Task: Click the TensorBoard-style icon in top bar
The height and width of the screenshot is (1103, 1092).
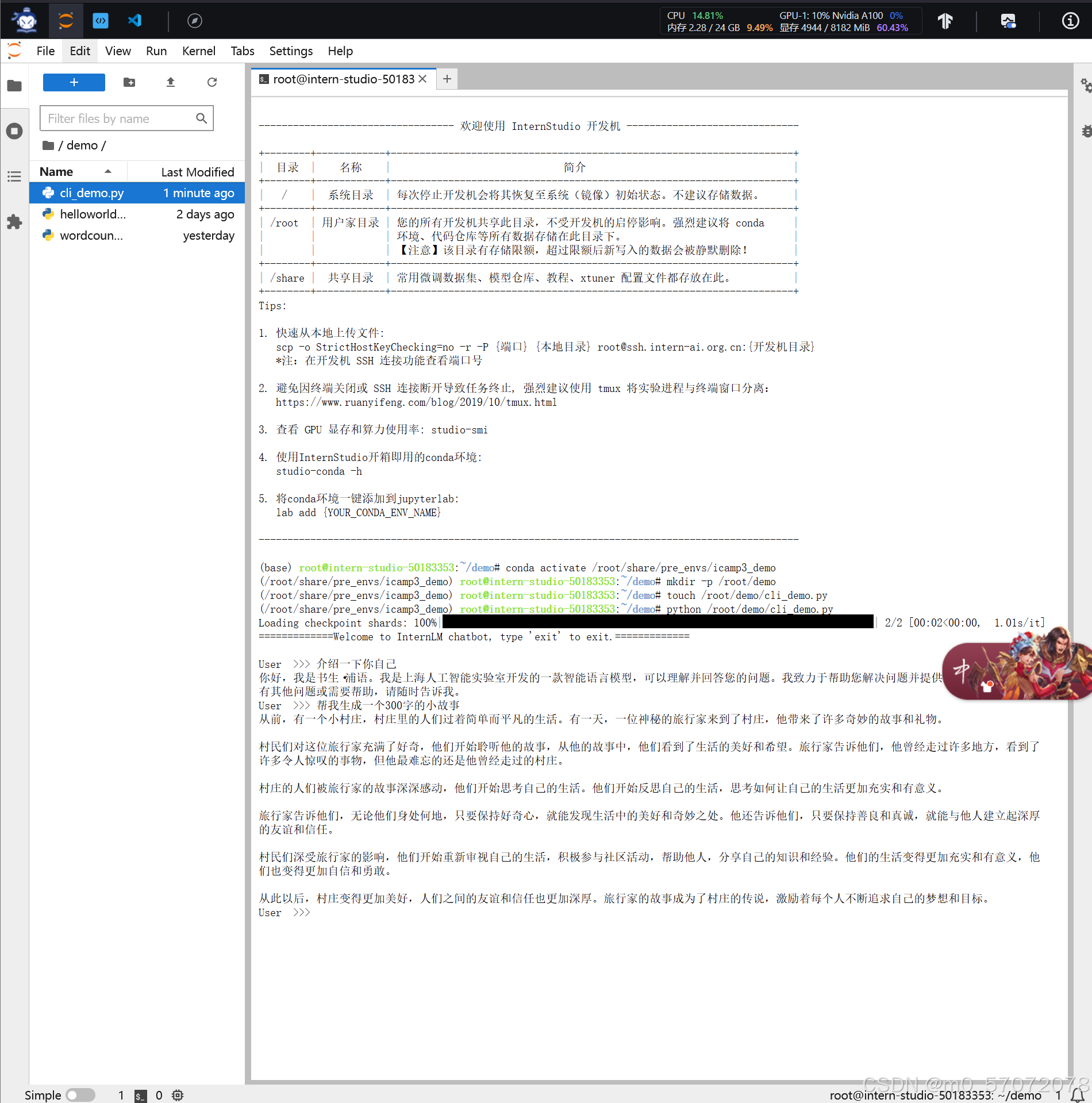Action: coord(945,21)
